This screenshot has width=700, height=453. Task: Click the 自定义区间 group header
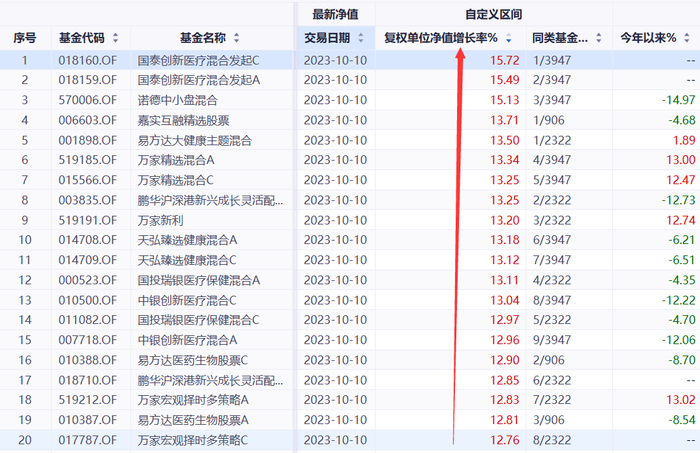point(494,14)
